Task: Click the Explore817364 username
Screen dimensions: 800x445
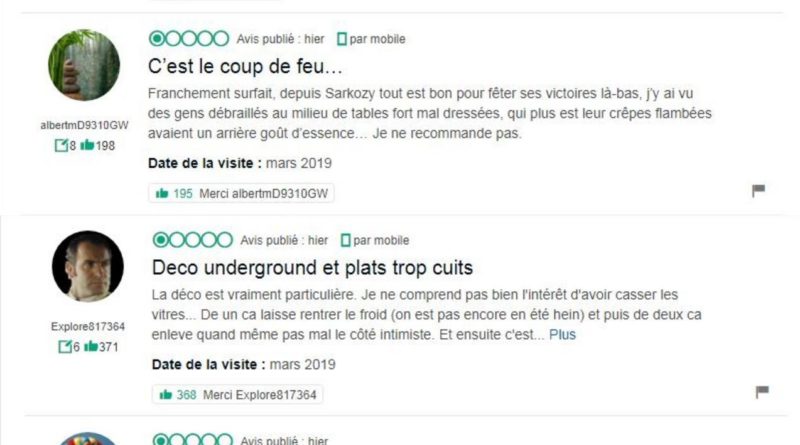Action: (x=88, y=327)
